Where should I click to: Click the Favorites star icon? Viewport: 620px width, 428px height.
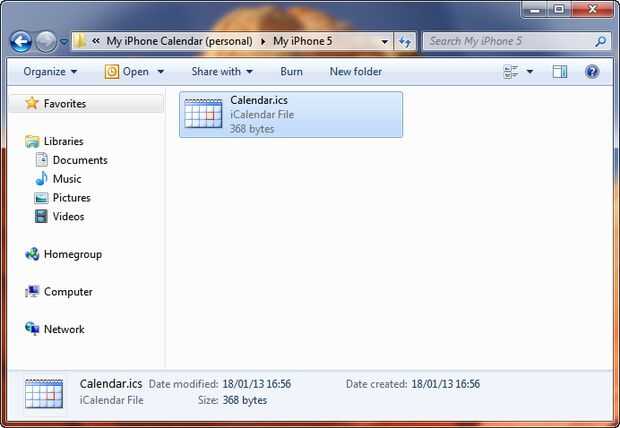(x=32, y=103)
